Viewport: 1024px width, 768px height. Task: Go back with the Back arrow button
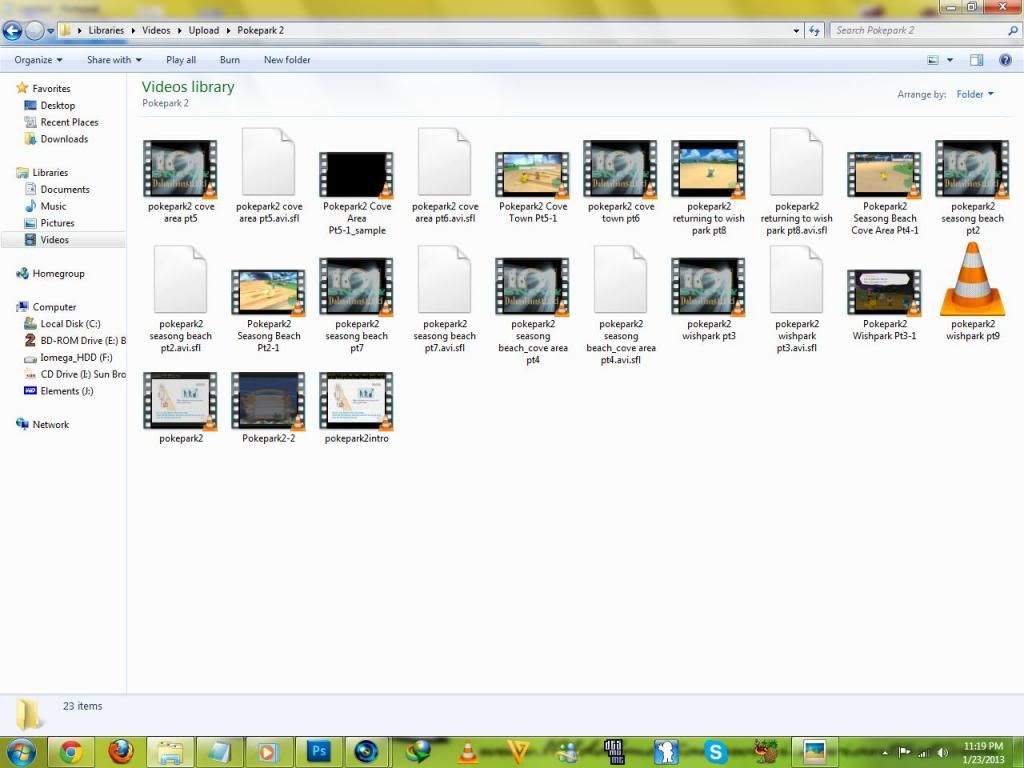pos(12,30)
